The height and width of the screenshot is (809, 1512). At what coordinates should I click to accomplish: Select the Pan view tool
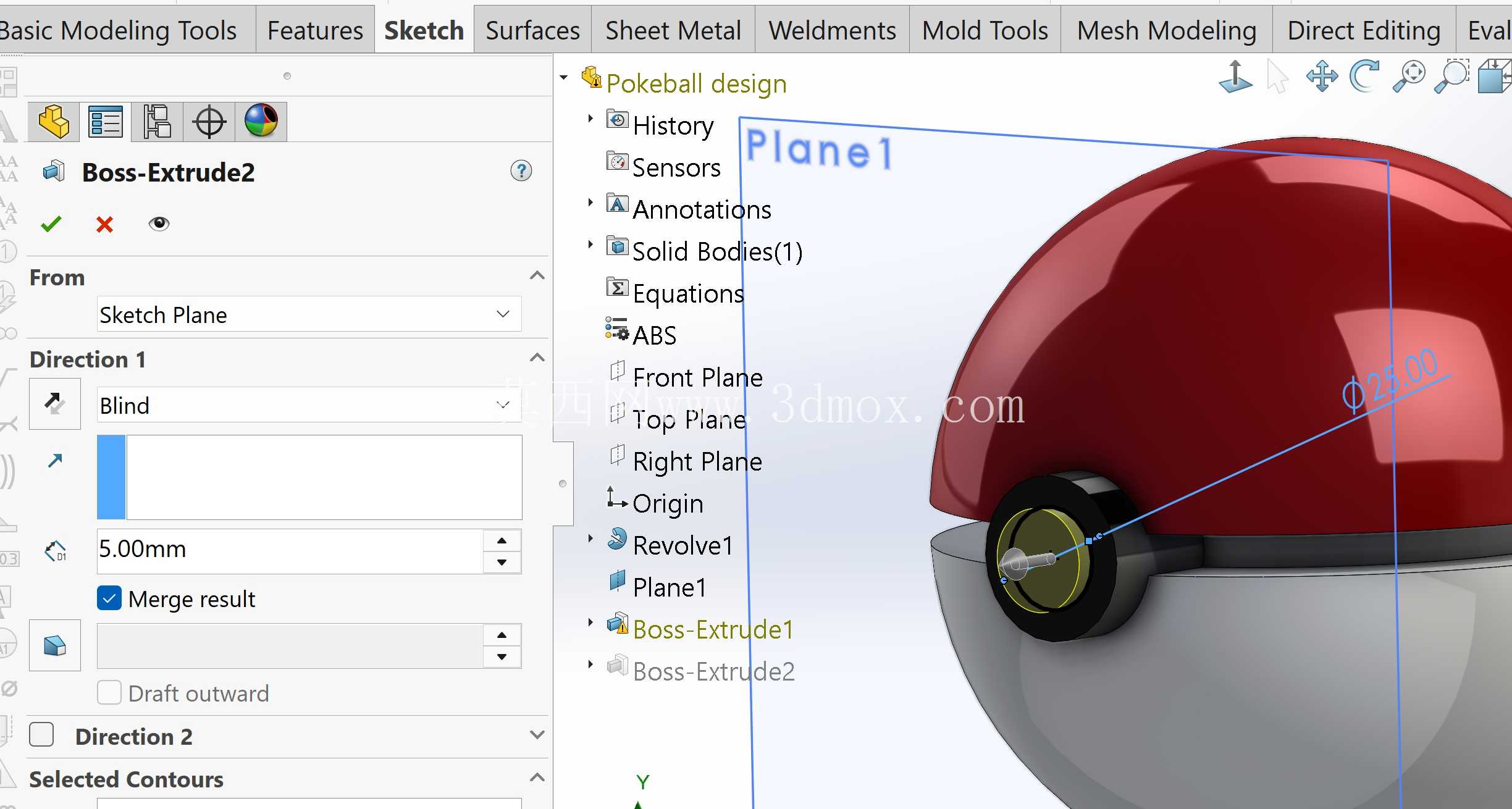tap(1322, 77)
